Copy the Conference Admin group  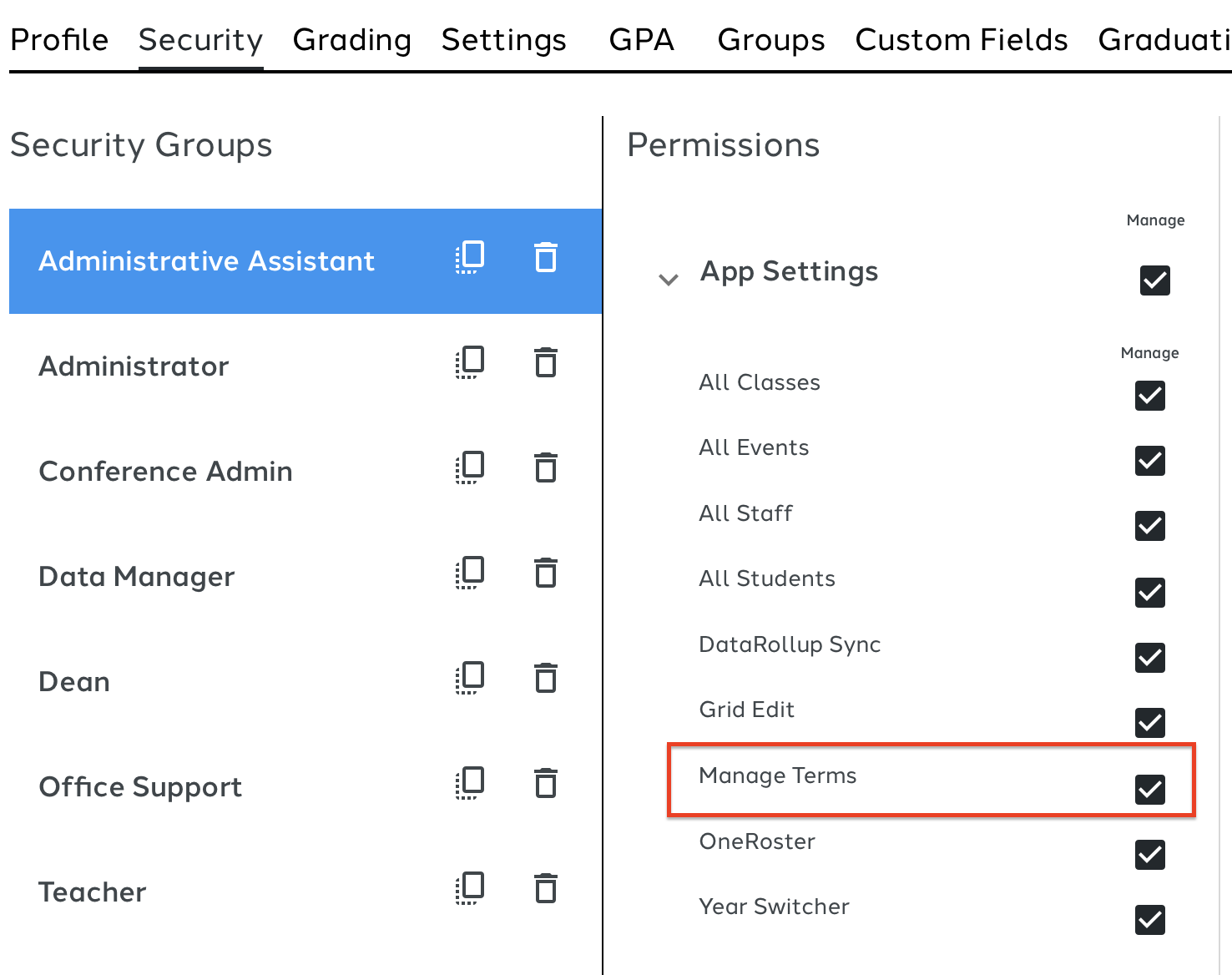[x=470, y=468]
